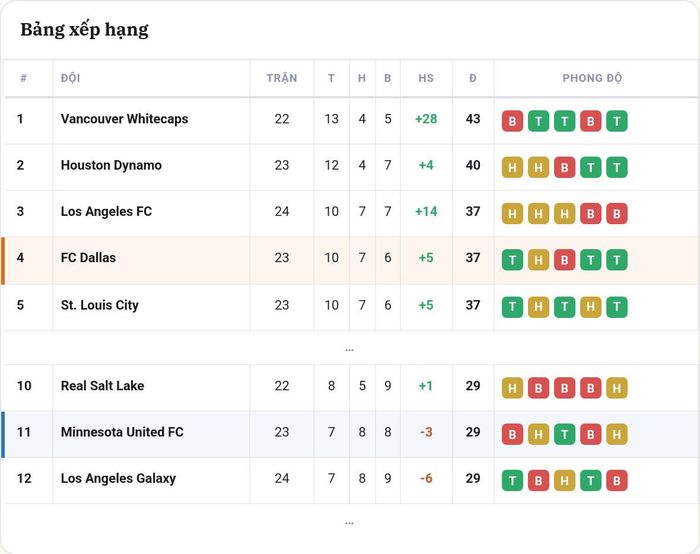Expand hidden rows via ellipsis below St. Louis City

click(x=349, y=350)
